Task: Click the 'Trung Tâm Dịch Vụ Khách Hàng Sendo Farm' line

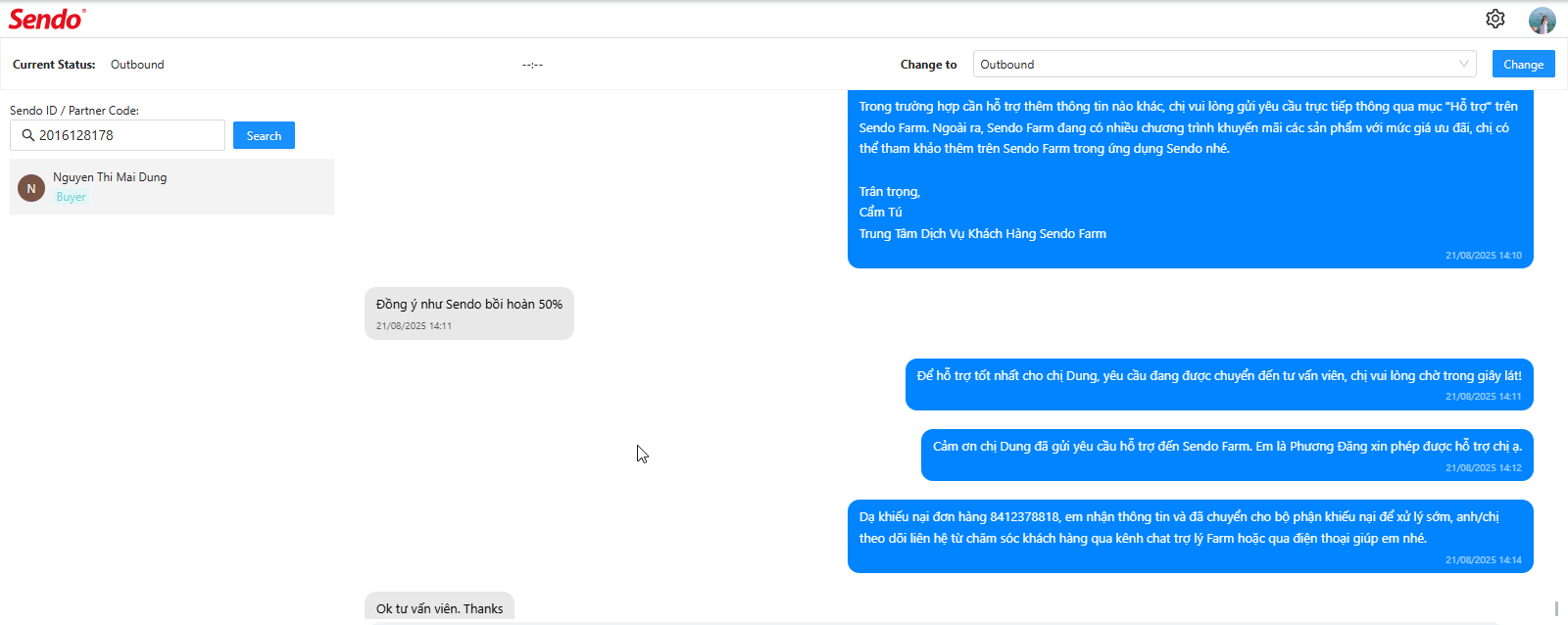Action: click(982, 234)
